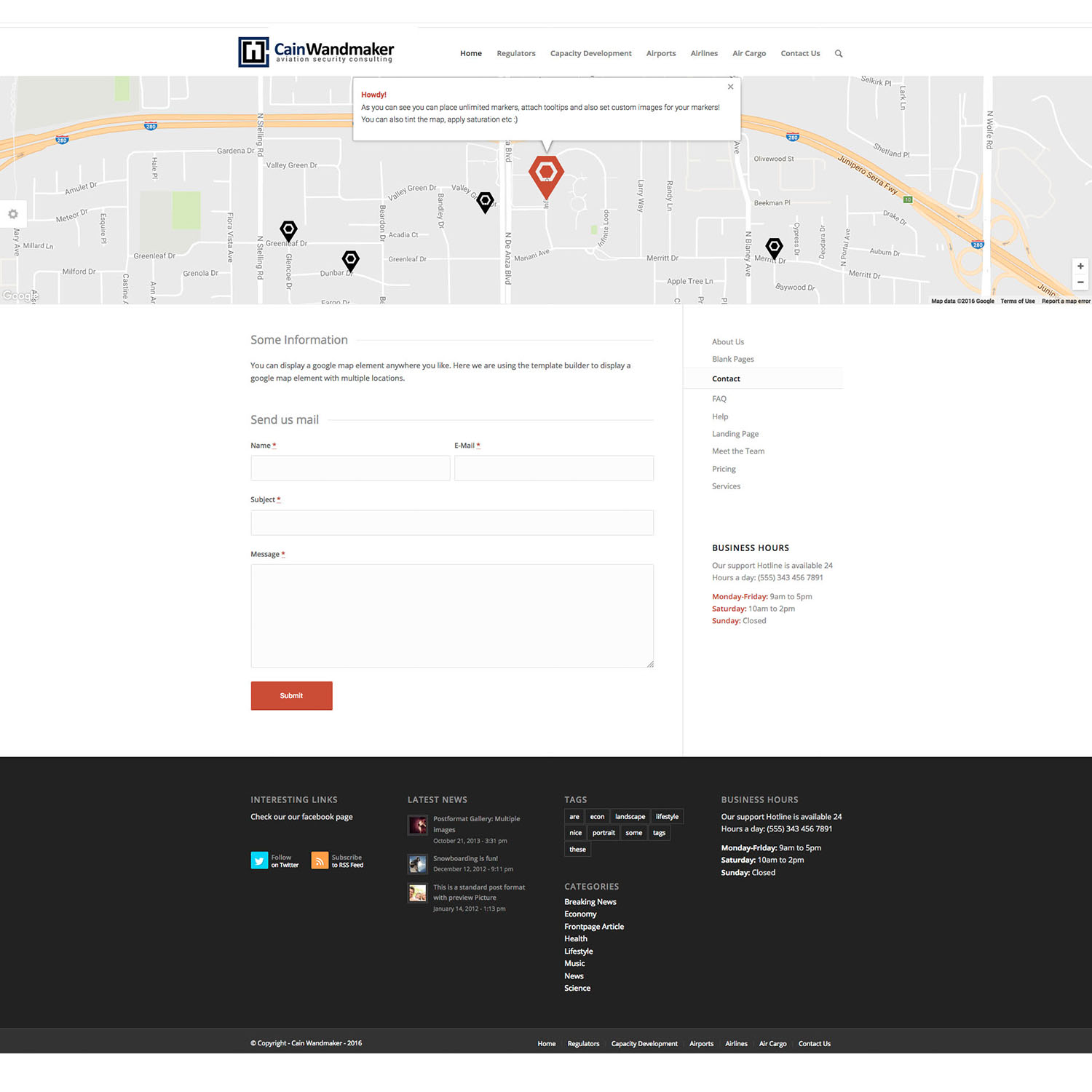Open Meet the Team sidebar link

point(738,451)
